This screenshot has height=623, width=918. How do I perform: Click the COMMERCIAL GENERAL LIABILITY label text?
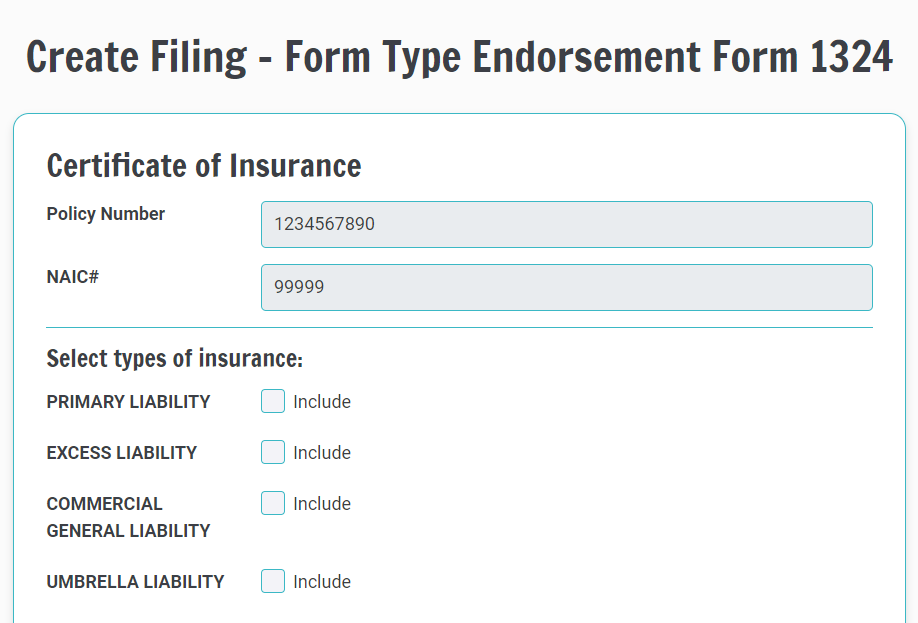pos(128,517)
